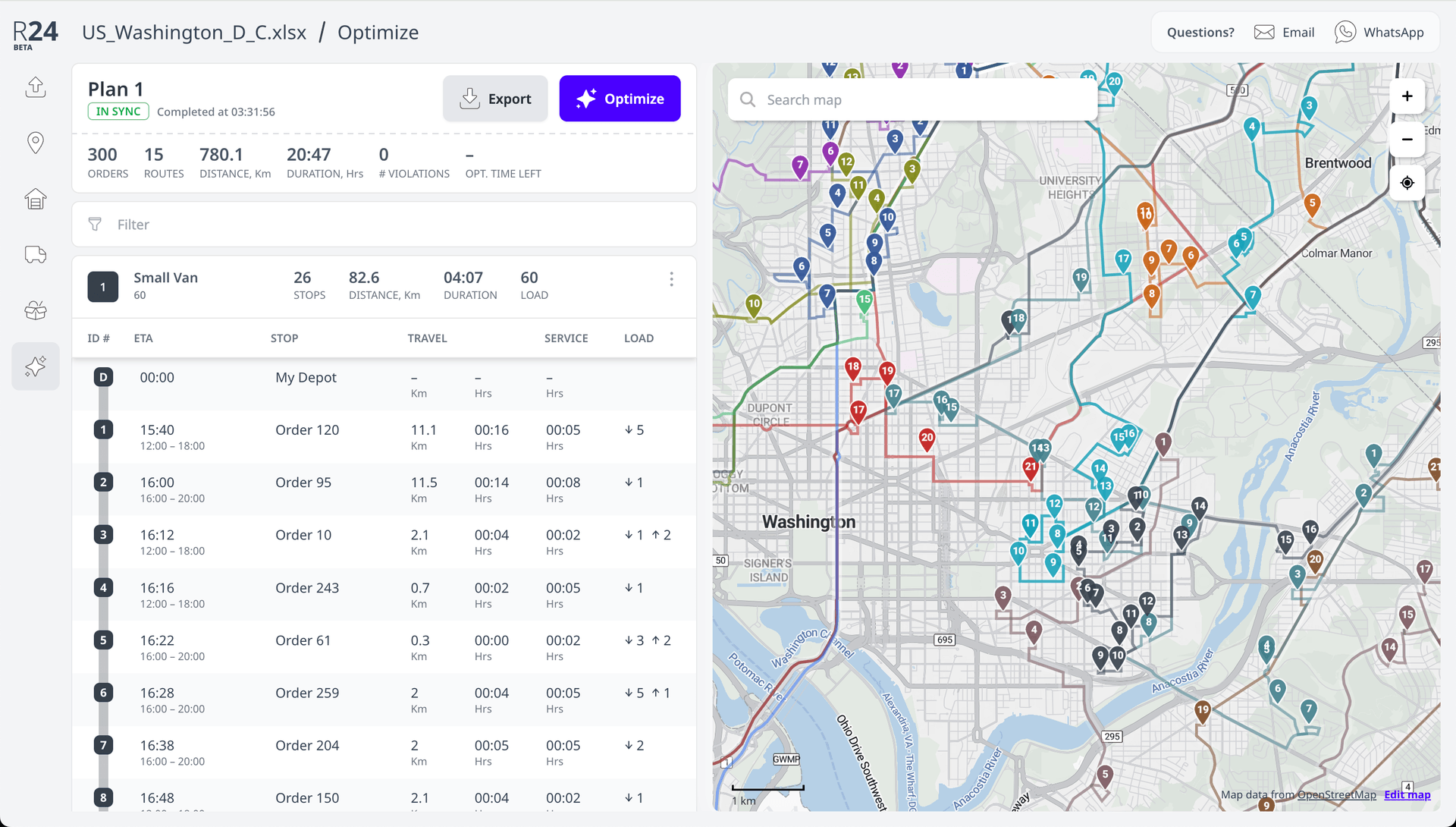This screenshot has width=1456, height=827.
Task: Open the vehicles truck icon in sidebar
Action: click(x=36, y=254)
